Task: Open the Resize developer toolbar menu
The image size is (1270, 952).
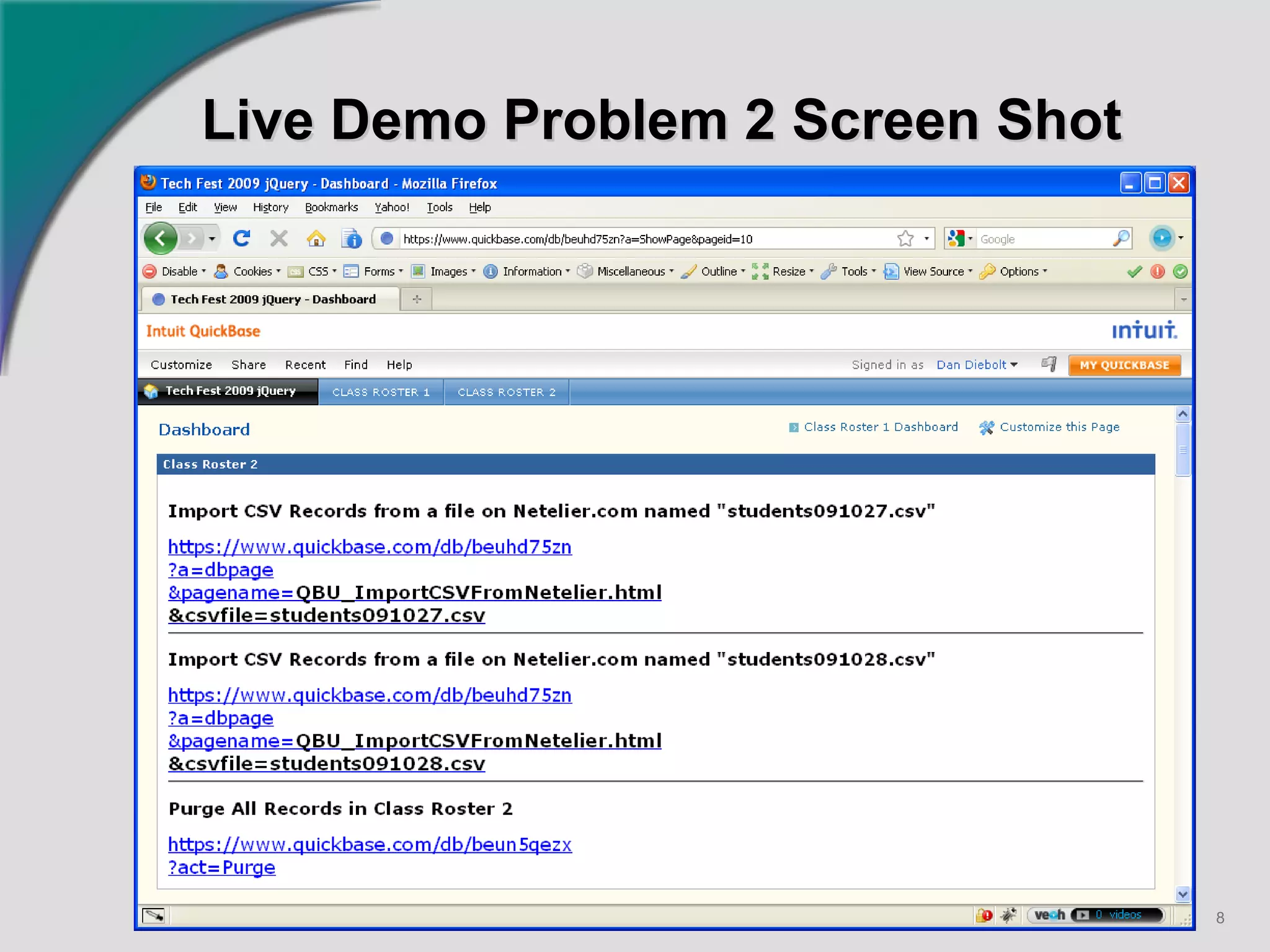Action: [x=783, y=271]
